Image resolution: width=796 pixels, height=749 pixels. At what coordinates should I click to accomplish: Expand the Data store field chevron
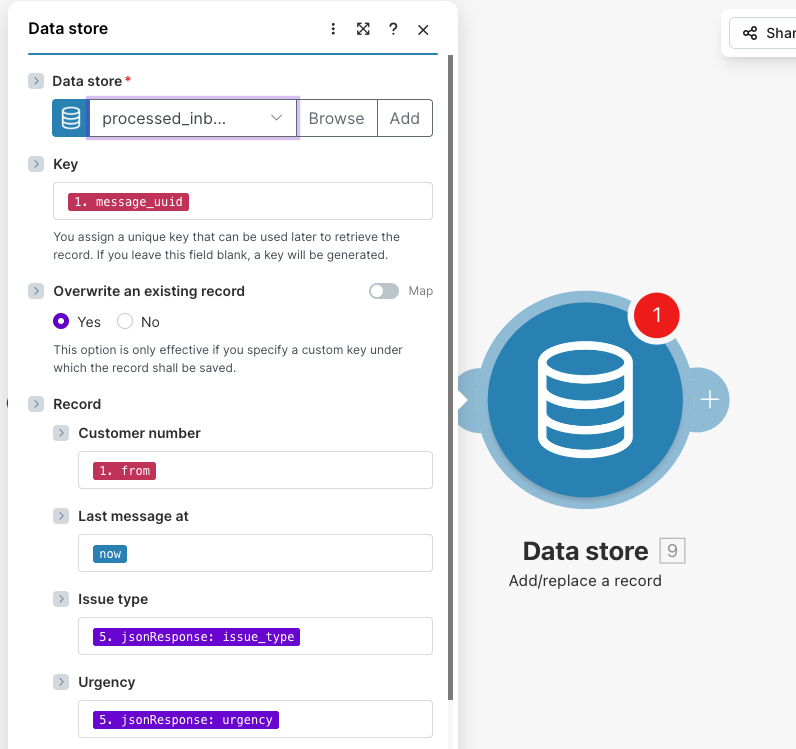[36, 81]
